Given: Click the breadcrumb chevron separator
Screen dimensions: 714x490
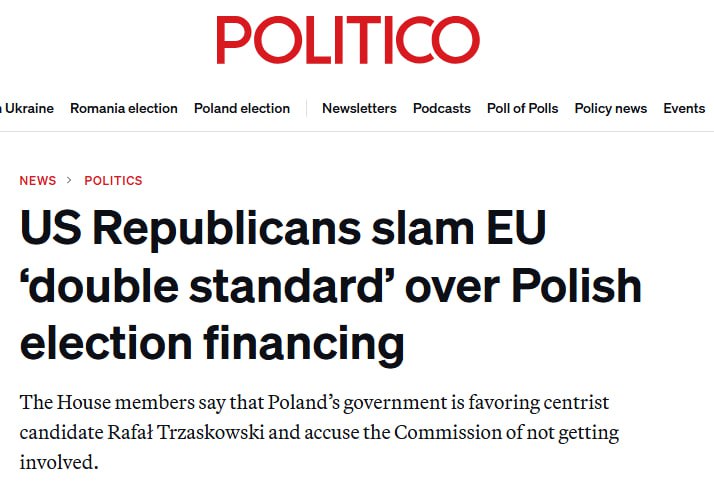Looking at the screenshot, I should coord(70,181).
